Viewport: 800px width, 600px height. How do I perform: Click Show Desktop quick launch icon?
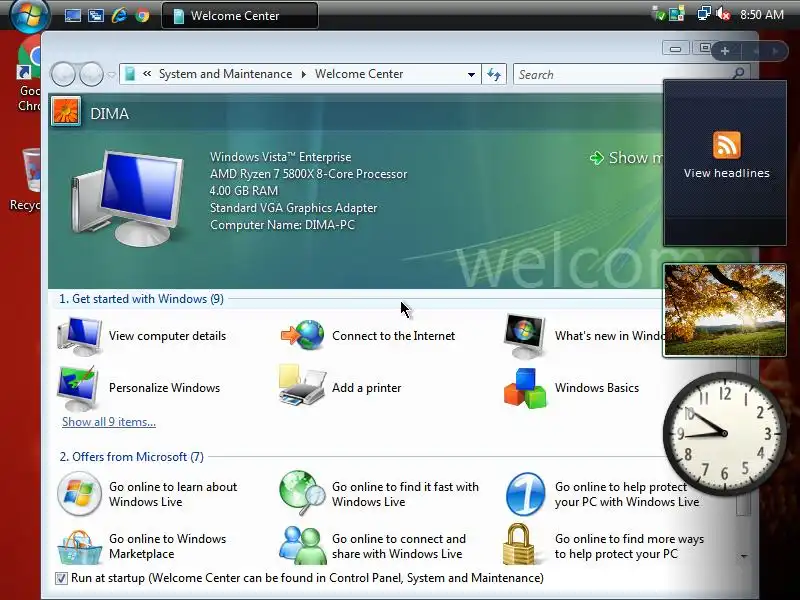73,15
